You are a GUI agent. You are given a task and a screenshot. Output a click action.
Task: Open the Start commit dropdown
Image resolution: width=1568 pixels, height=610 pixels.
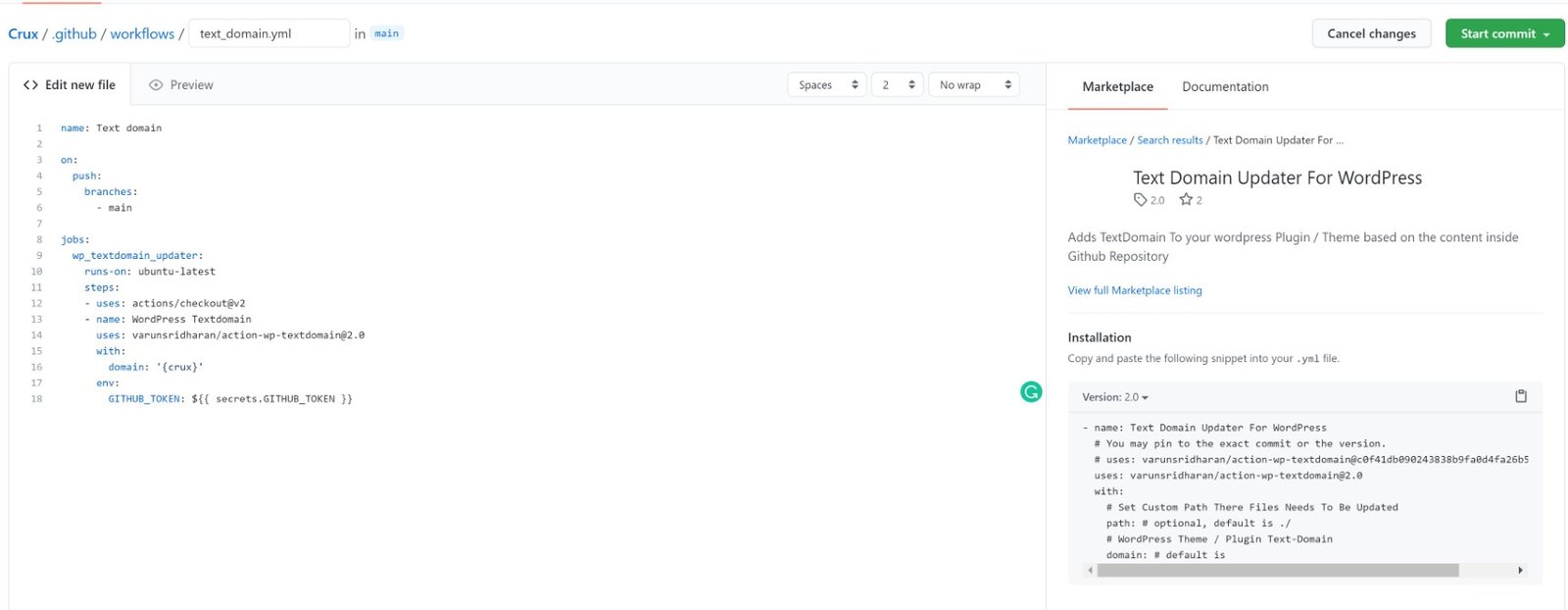[1505, 33]
